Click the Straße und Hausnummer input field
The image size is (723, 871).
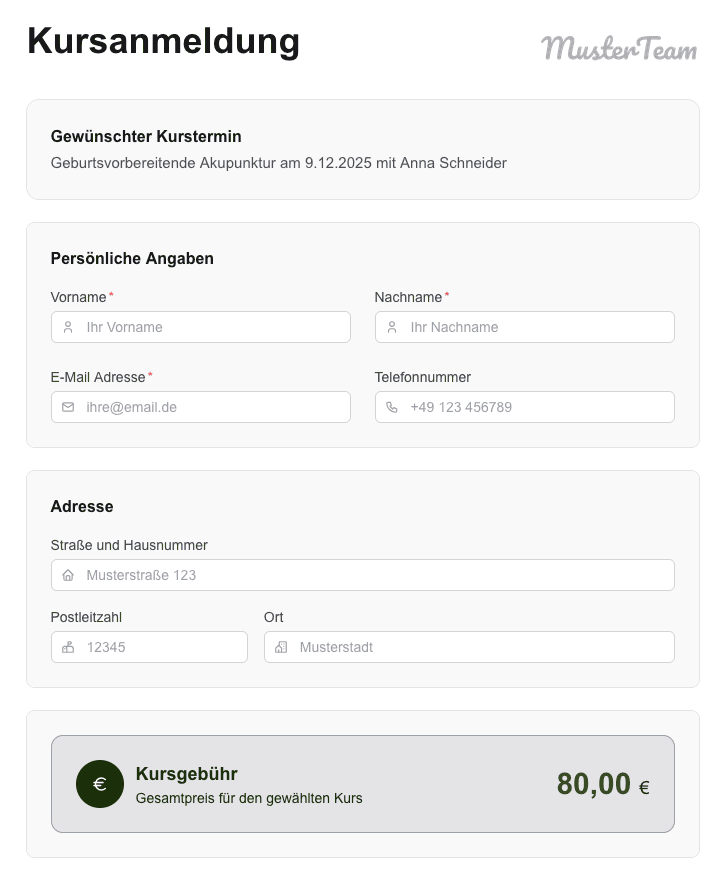363,575
